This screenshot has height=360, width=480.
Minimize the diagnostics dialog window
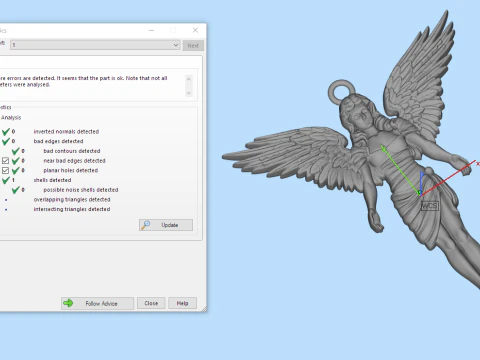pyautogui.click(x=151, y=30)
